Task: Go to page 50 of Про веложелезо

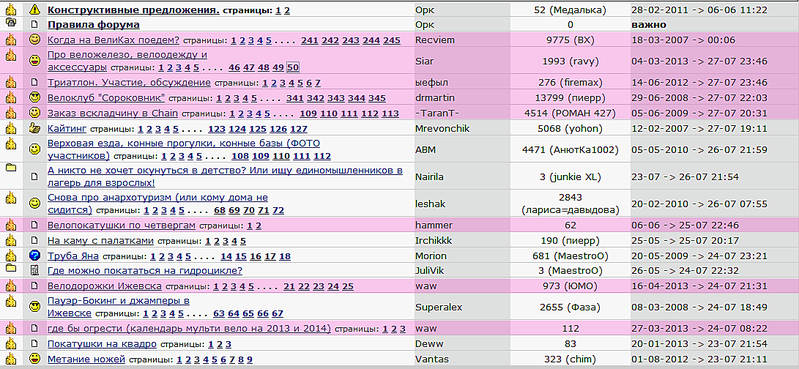Action: 293,67
